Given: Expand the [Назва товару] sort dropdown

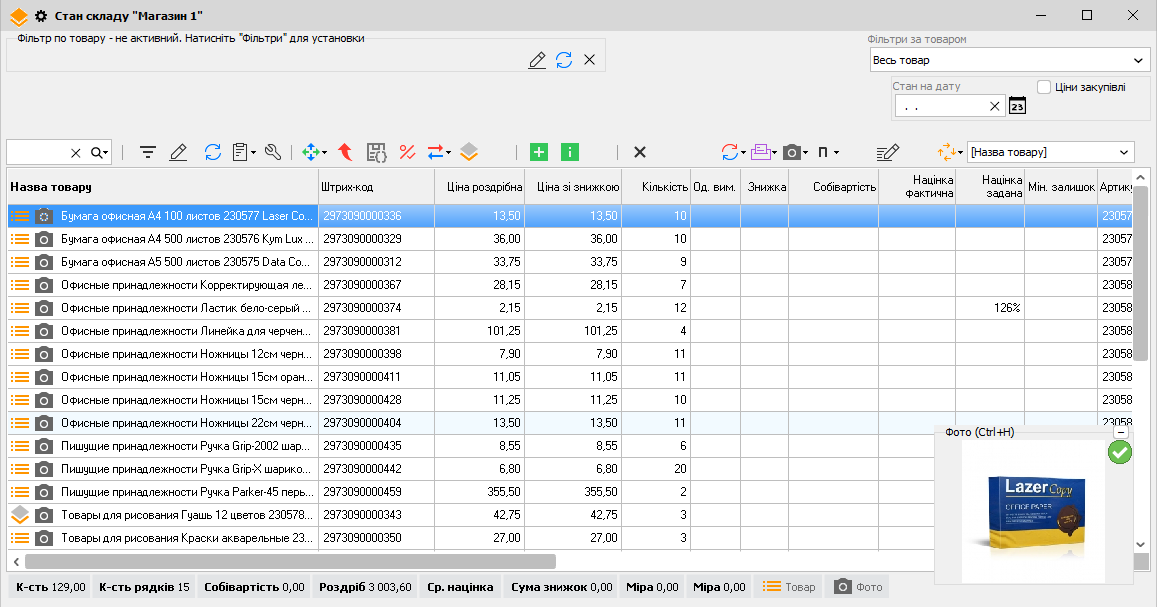Looking at the screenshot, I should pos(1051,153).
